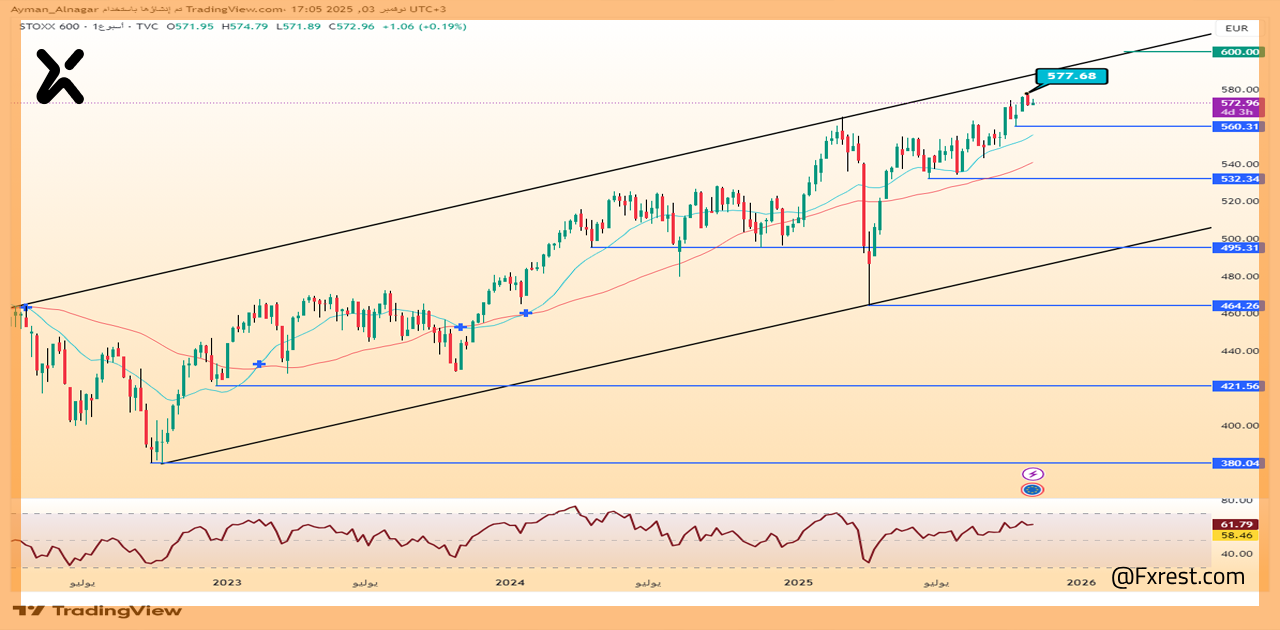The width and height of the screenshot is (1280, 630).
Task: Click the 600.00 green price level label
Action: point(1236,51)
